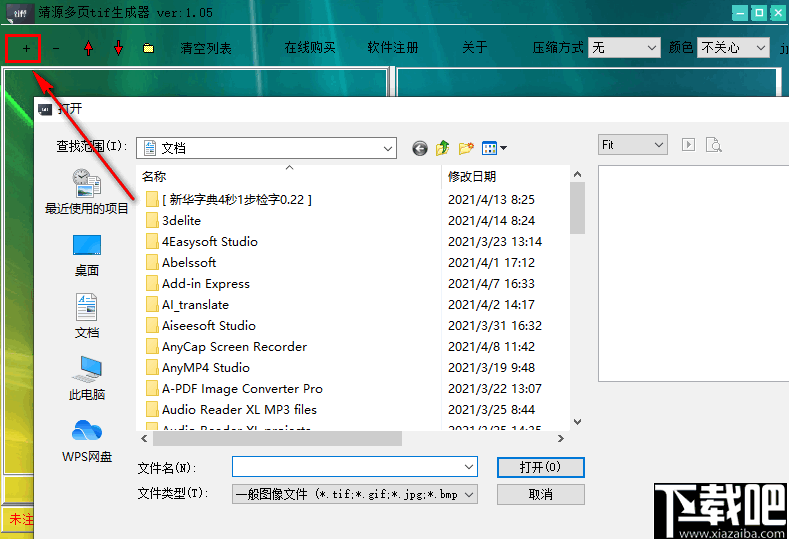Click the 取消 button

pyautogui.click(x=540, y=495)
